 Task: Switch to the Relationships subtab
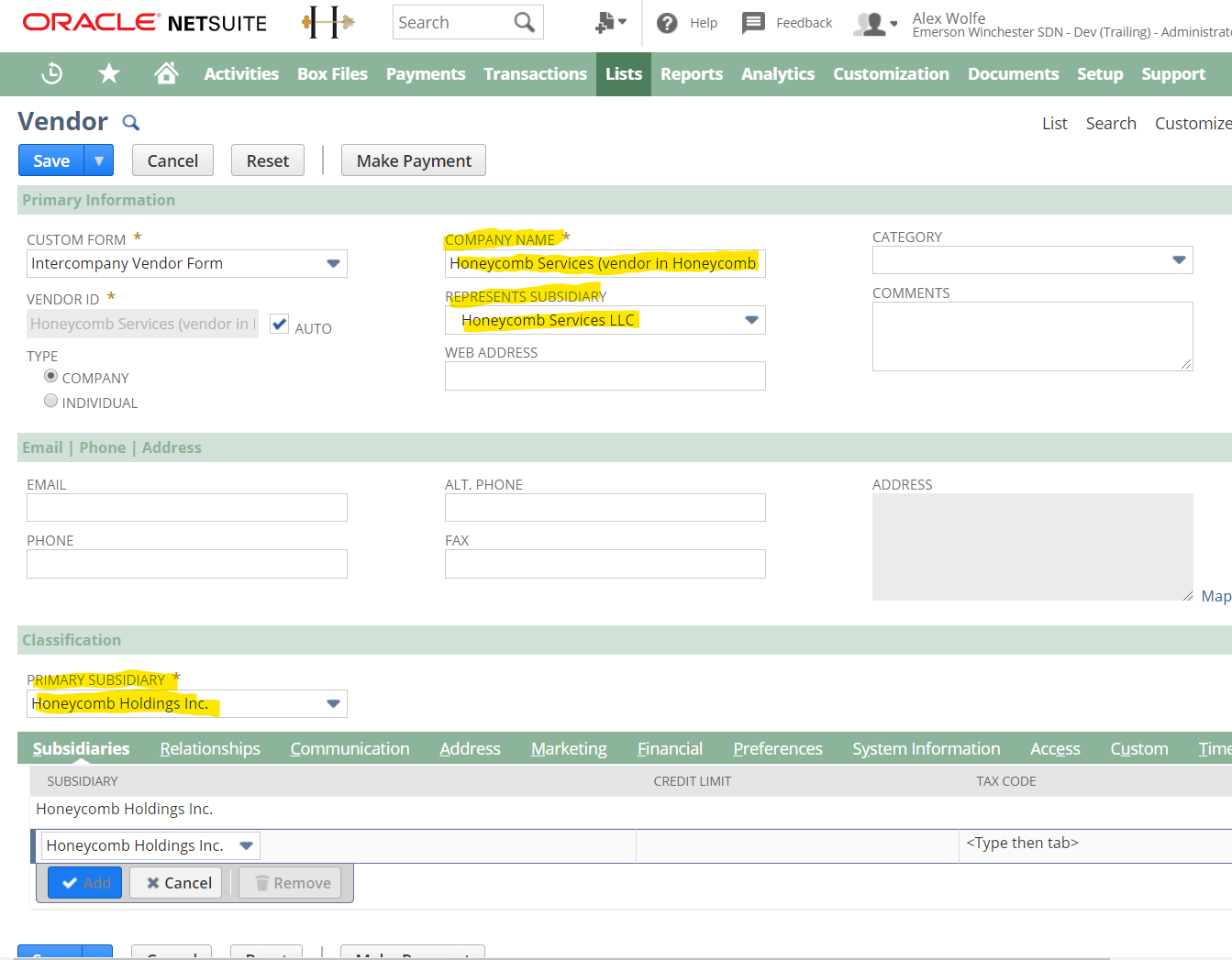point(210,749)
